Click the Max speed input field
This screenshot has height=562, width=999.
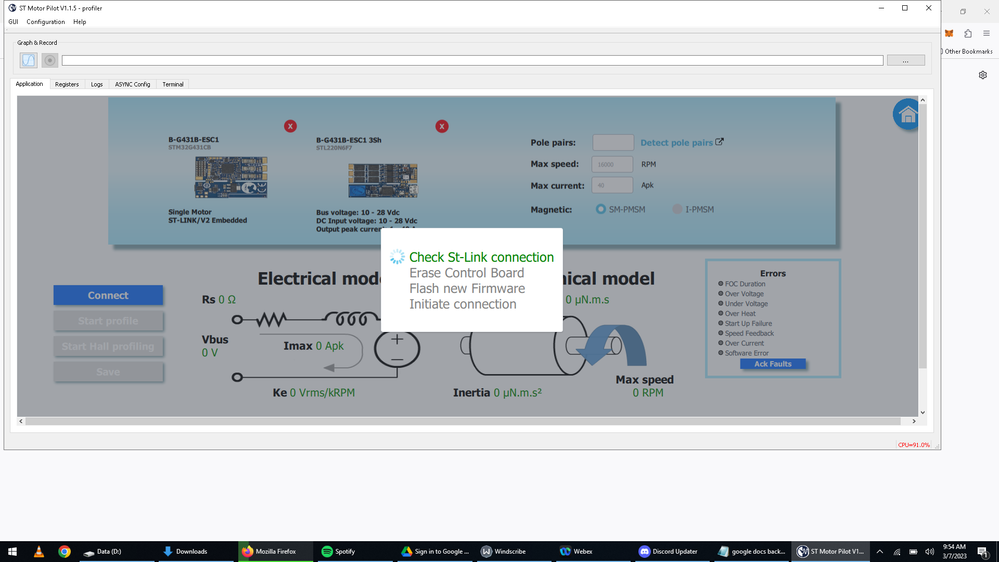coord(612,164)
